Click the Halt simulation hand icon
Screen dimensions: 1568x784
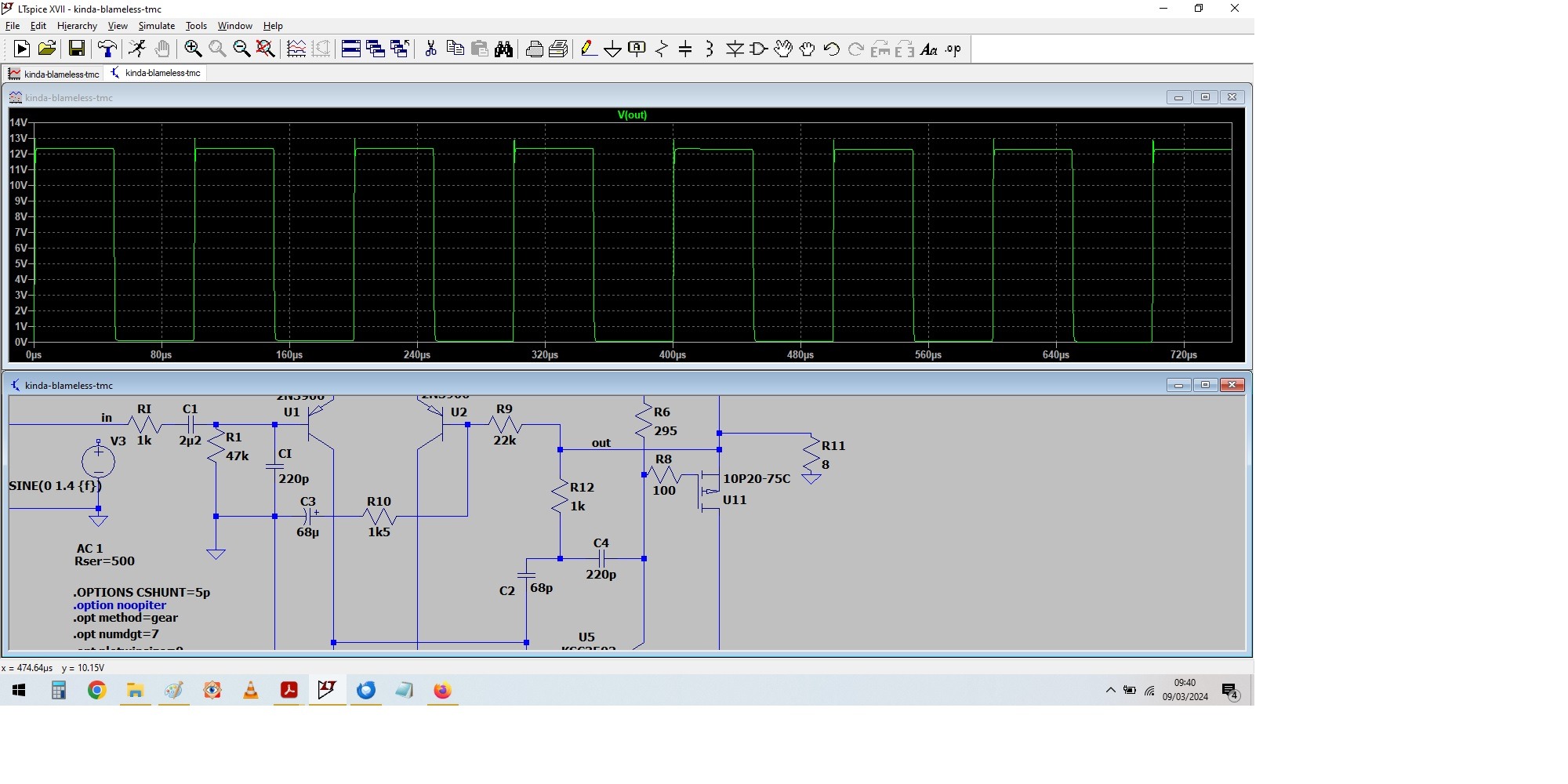click(162, 49)
